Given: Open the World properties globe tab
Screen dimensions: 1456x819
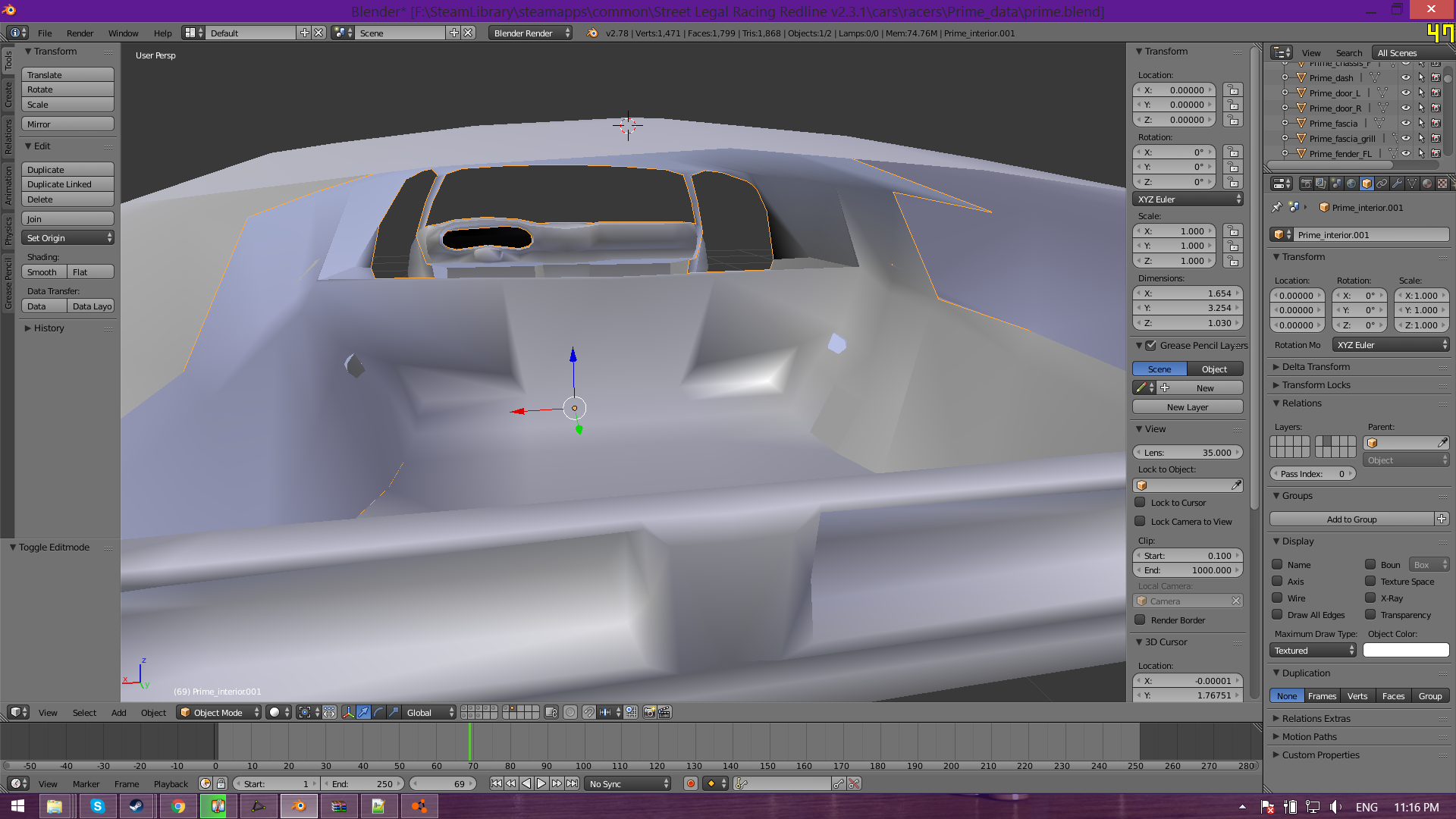Looking at the screenshot, I should (1351, 184).
